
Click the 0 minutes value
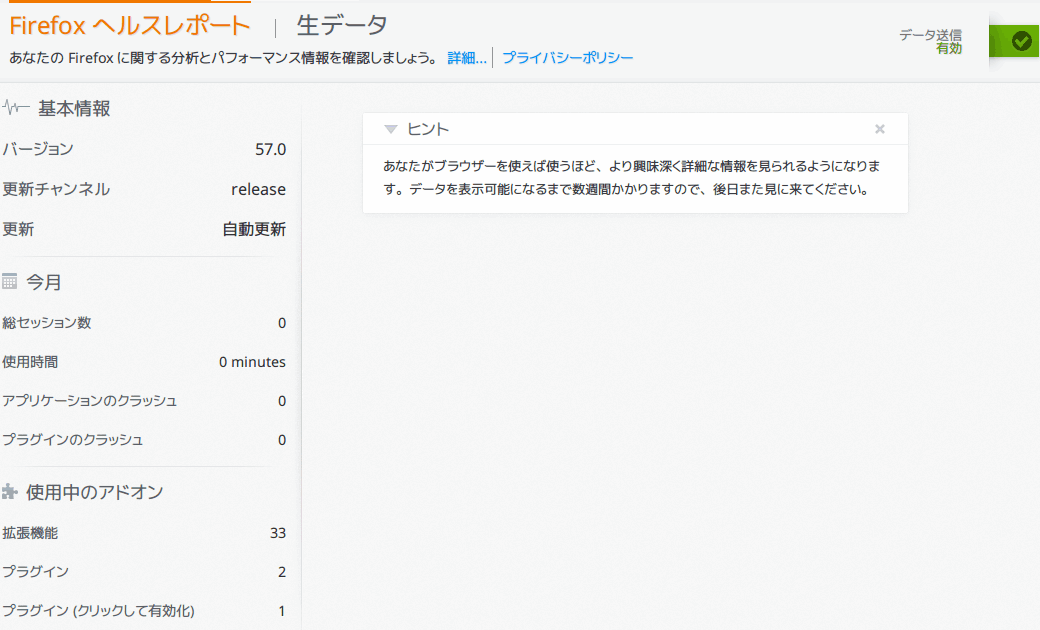(x=253, y=362)
